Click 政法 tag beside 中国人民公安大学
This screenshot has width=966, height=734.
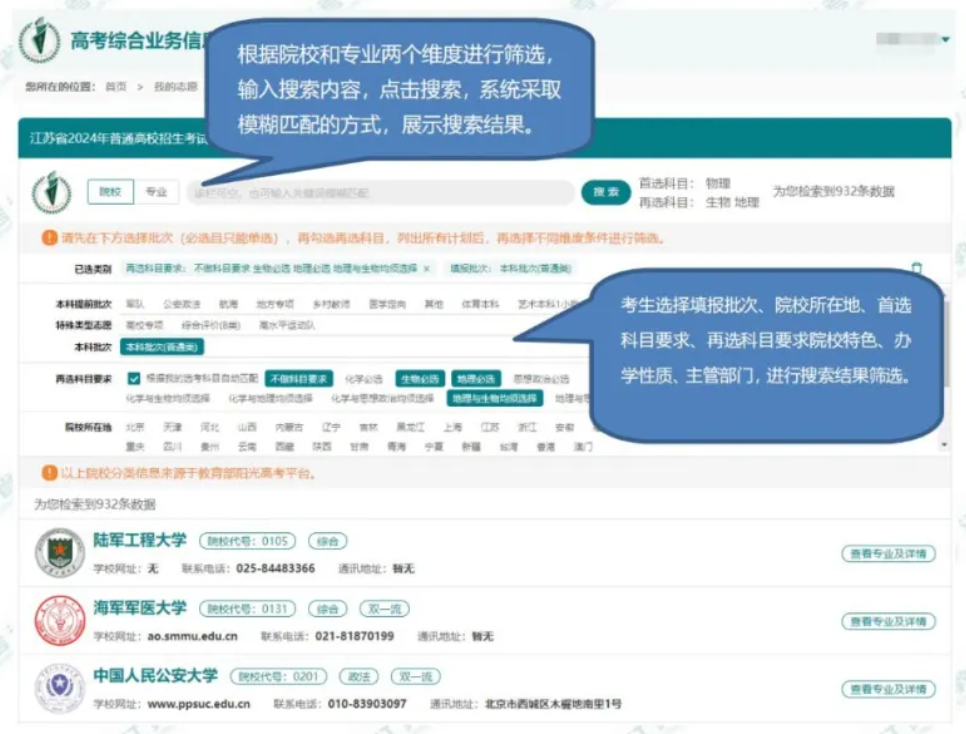359,677
